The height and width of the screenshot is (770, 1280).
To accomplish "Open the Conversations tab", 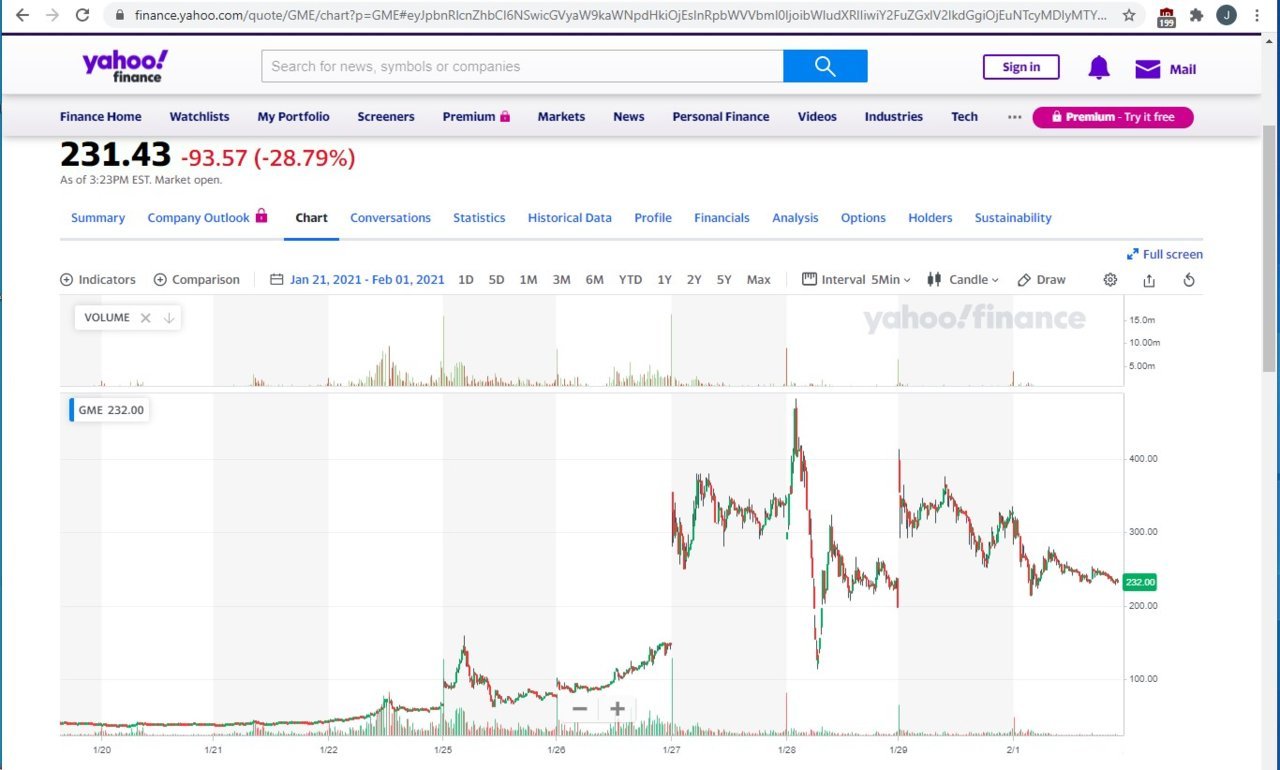I will pyautogui.click(x=390, y=218).
